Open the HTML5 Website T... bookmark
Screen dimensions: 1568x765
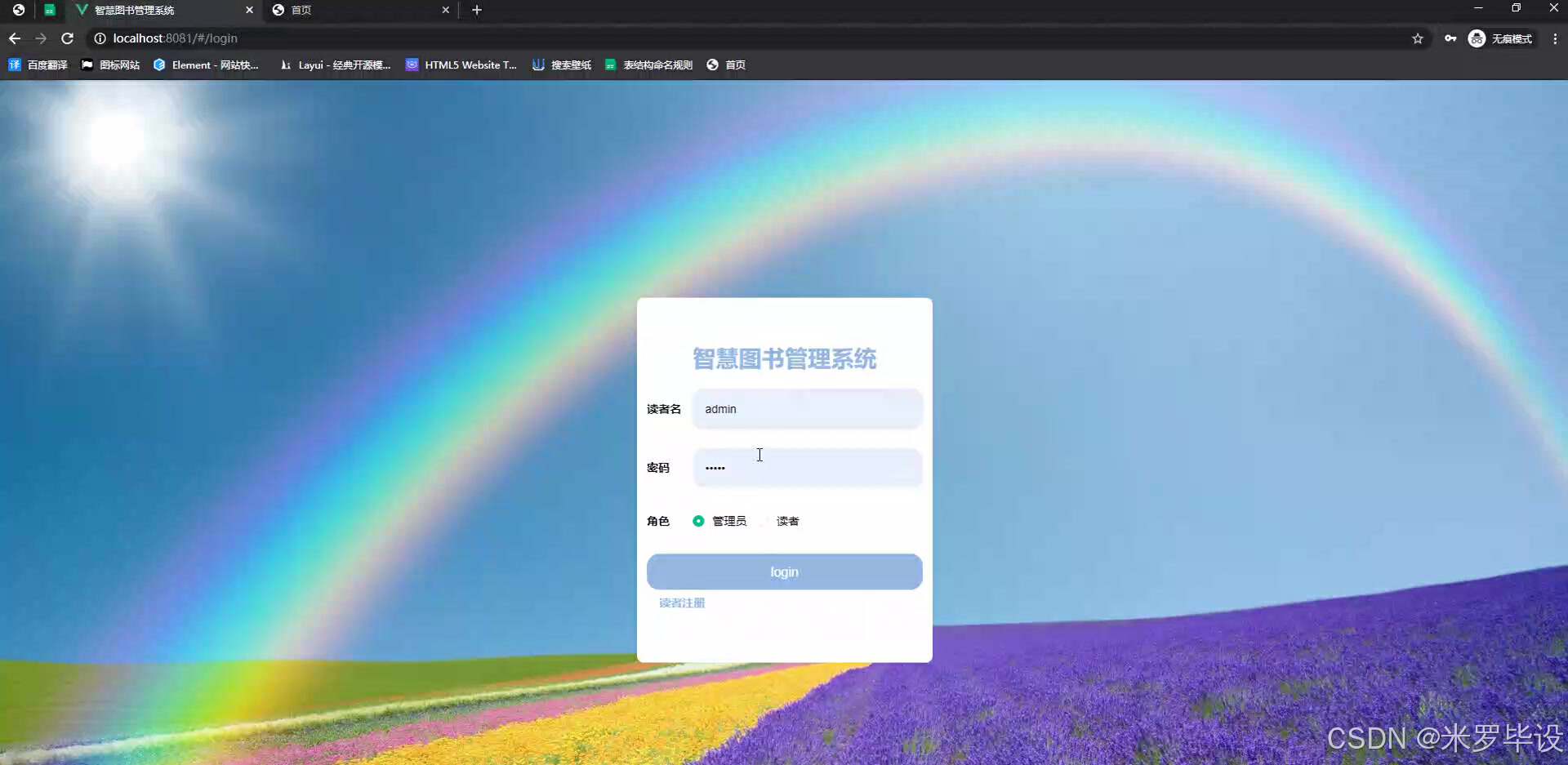(x=461, y=64)
